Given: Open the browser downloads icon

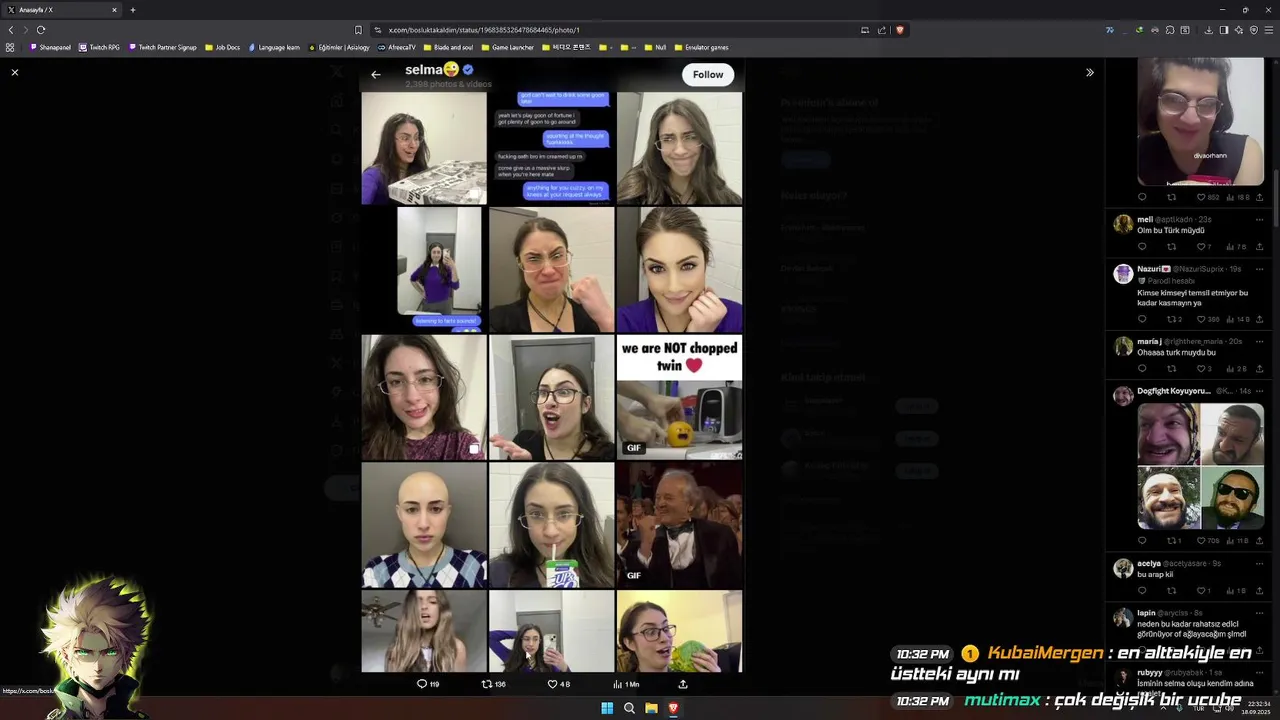Looking at the screenshot, I should click(x=1208, y=30).
